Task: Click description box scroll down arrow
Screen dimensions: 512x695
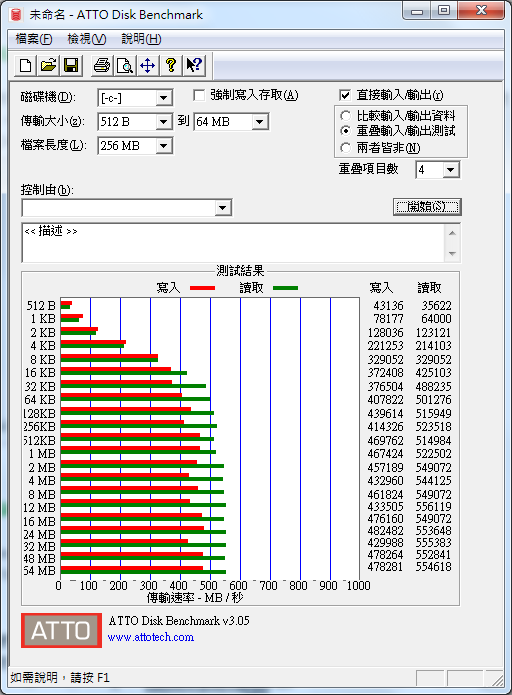Action: click(452, 254)
